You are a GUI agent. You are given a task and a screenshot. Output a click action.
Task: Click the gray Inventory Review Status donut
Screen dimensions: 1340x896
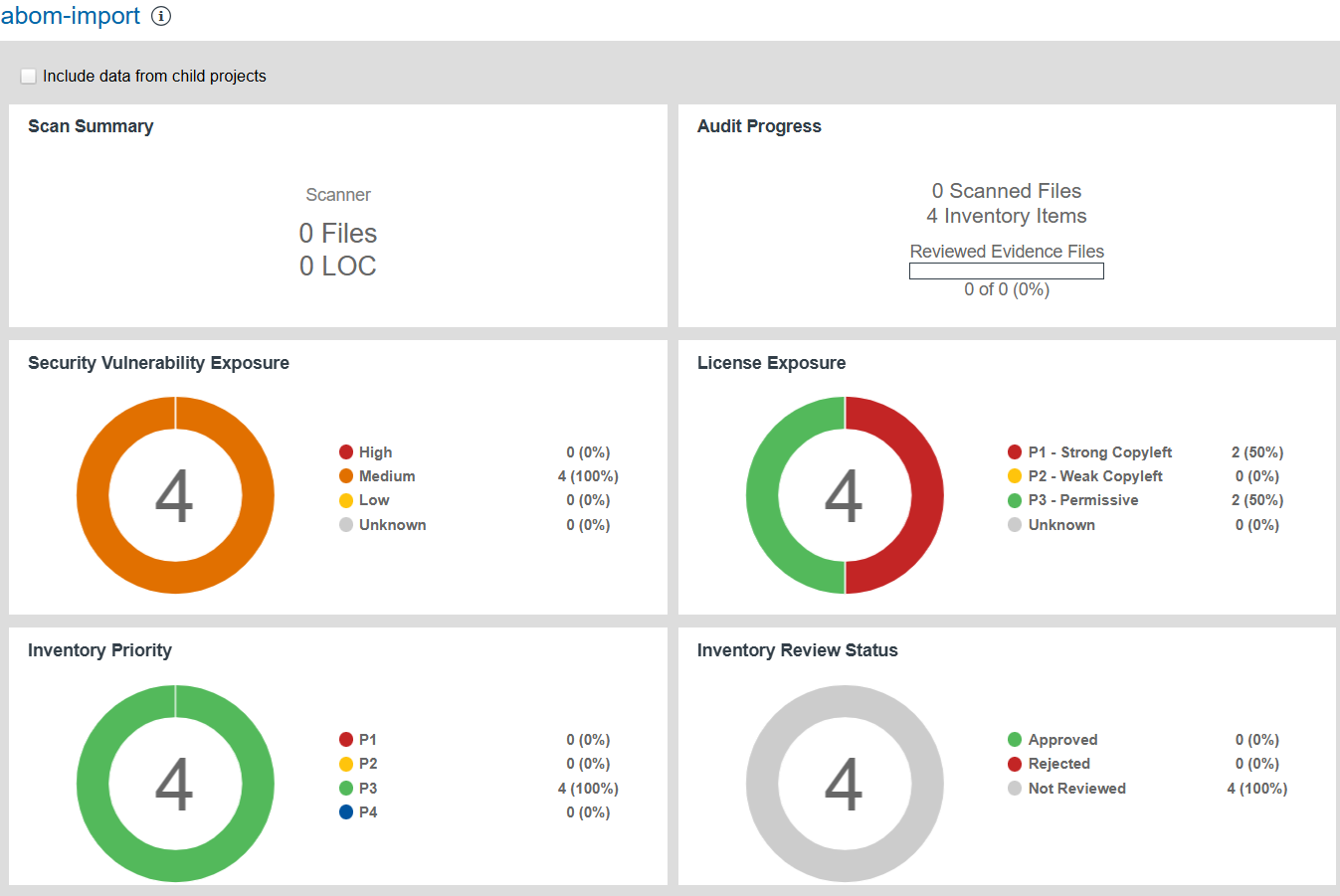762,784
